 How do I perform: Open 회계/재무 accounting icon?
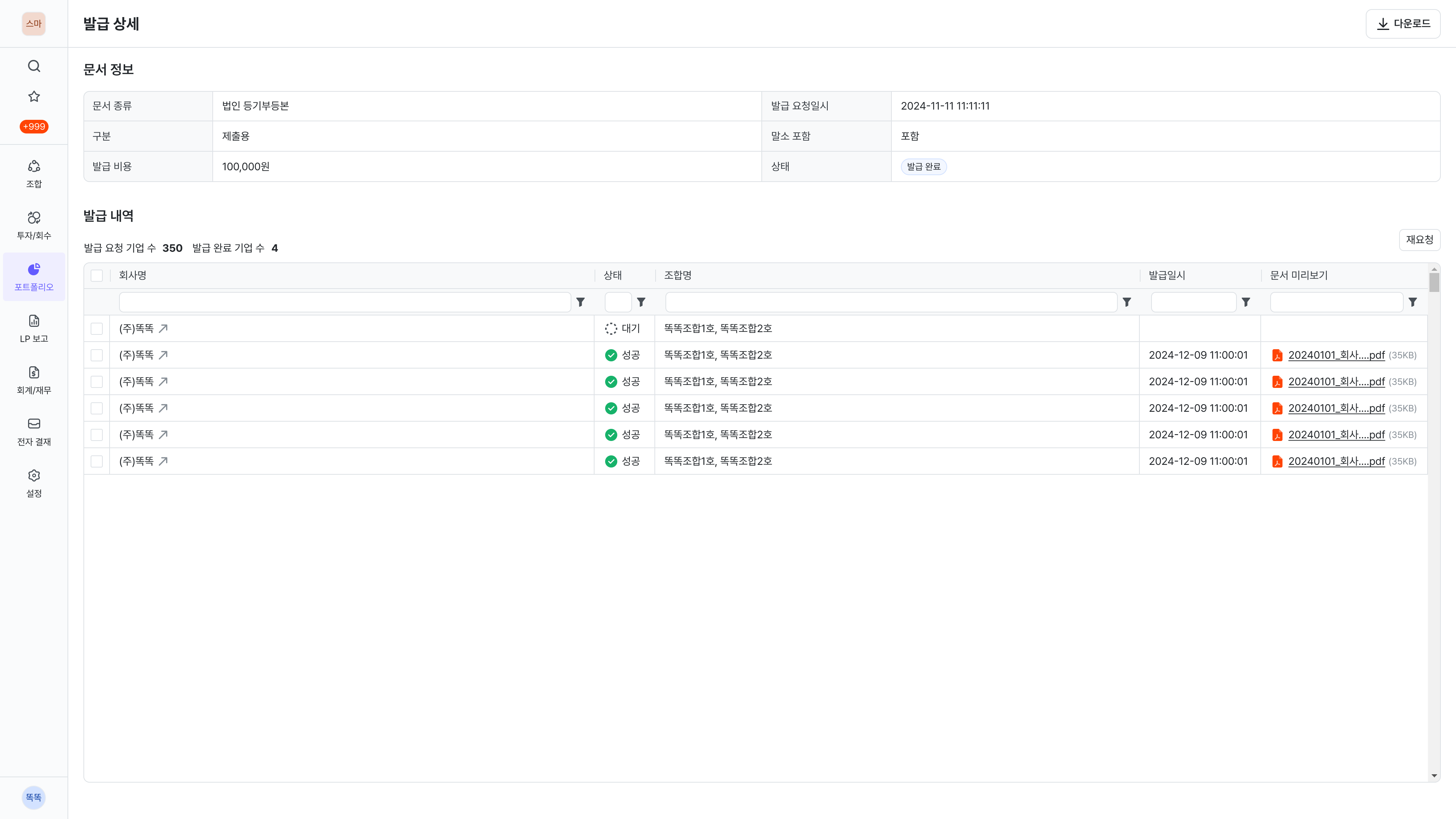[34, 372]
